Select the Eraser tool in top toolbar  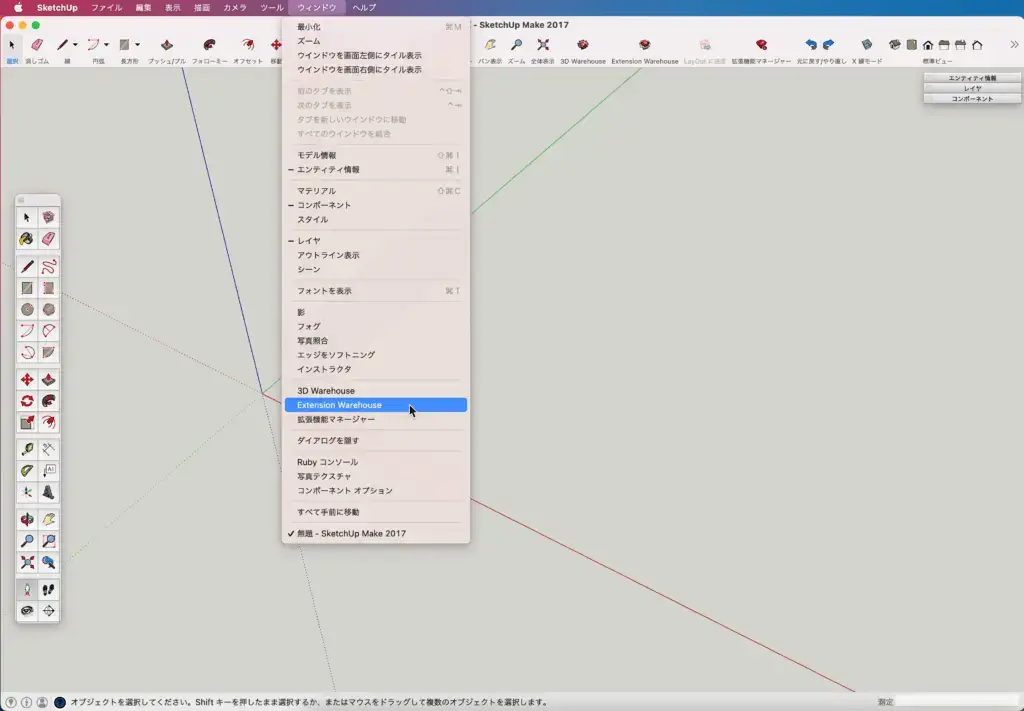click(37, 45)
